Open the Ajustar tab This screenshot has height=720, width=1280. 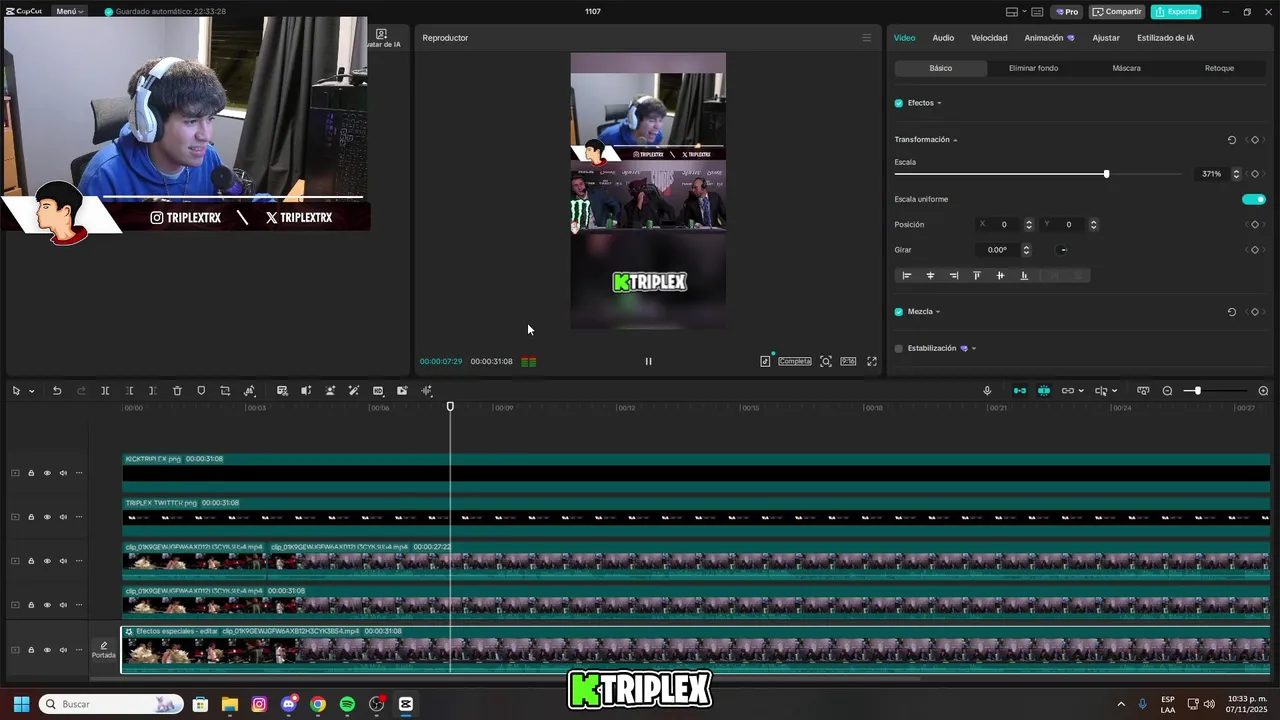click(1106, 38)
